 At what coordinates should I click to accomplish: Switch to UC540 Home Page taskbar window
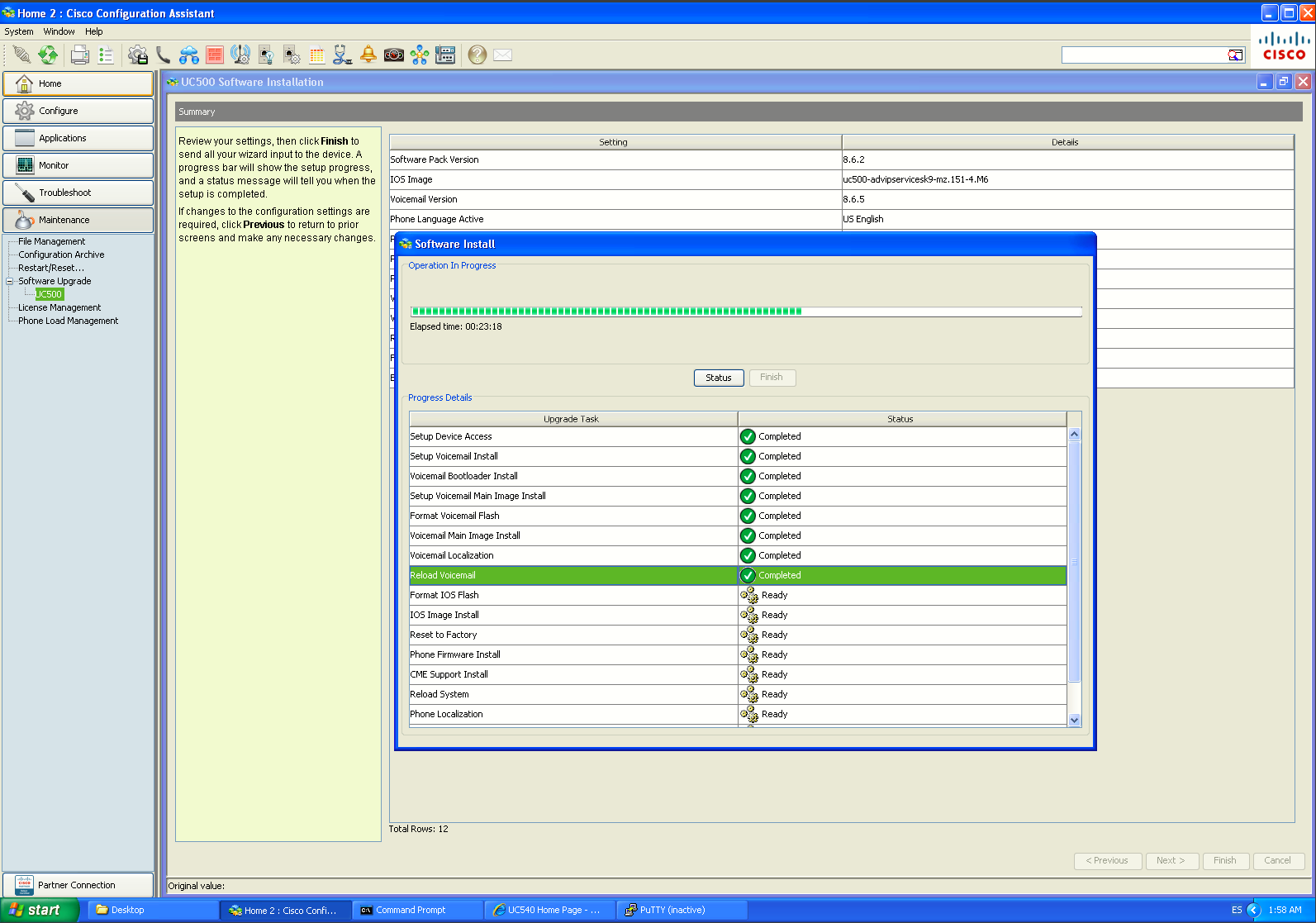click(550, 910)
